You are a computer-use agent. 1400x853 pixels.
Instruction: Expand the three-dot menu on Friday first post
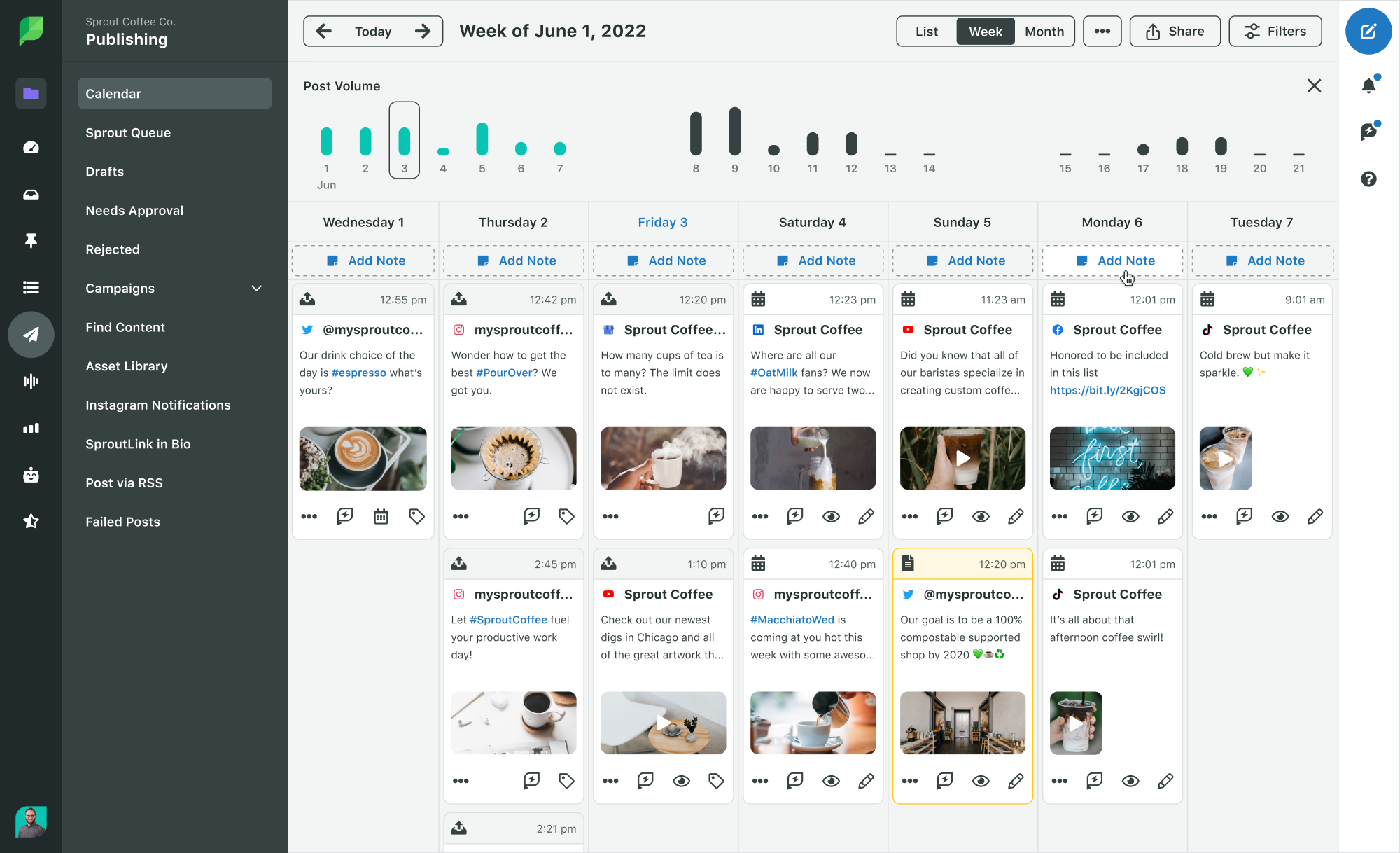coord(610,516)
